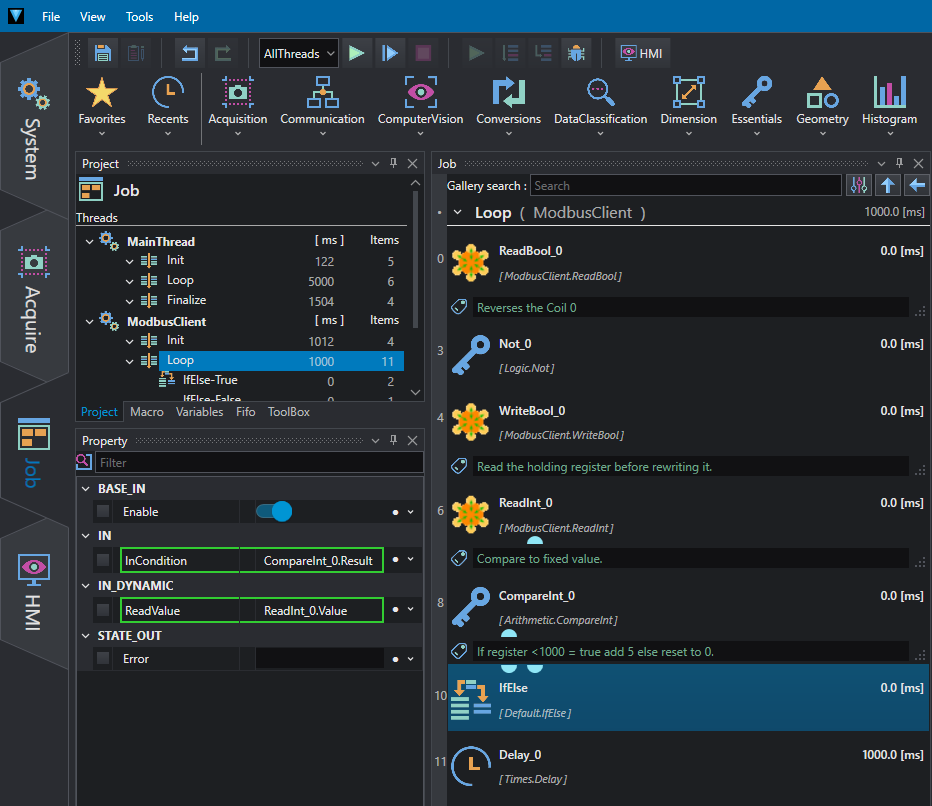This screenshot has width=932, height=806.
Task: Click the debug bug icon
Action: 576,53
